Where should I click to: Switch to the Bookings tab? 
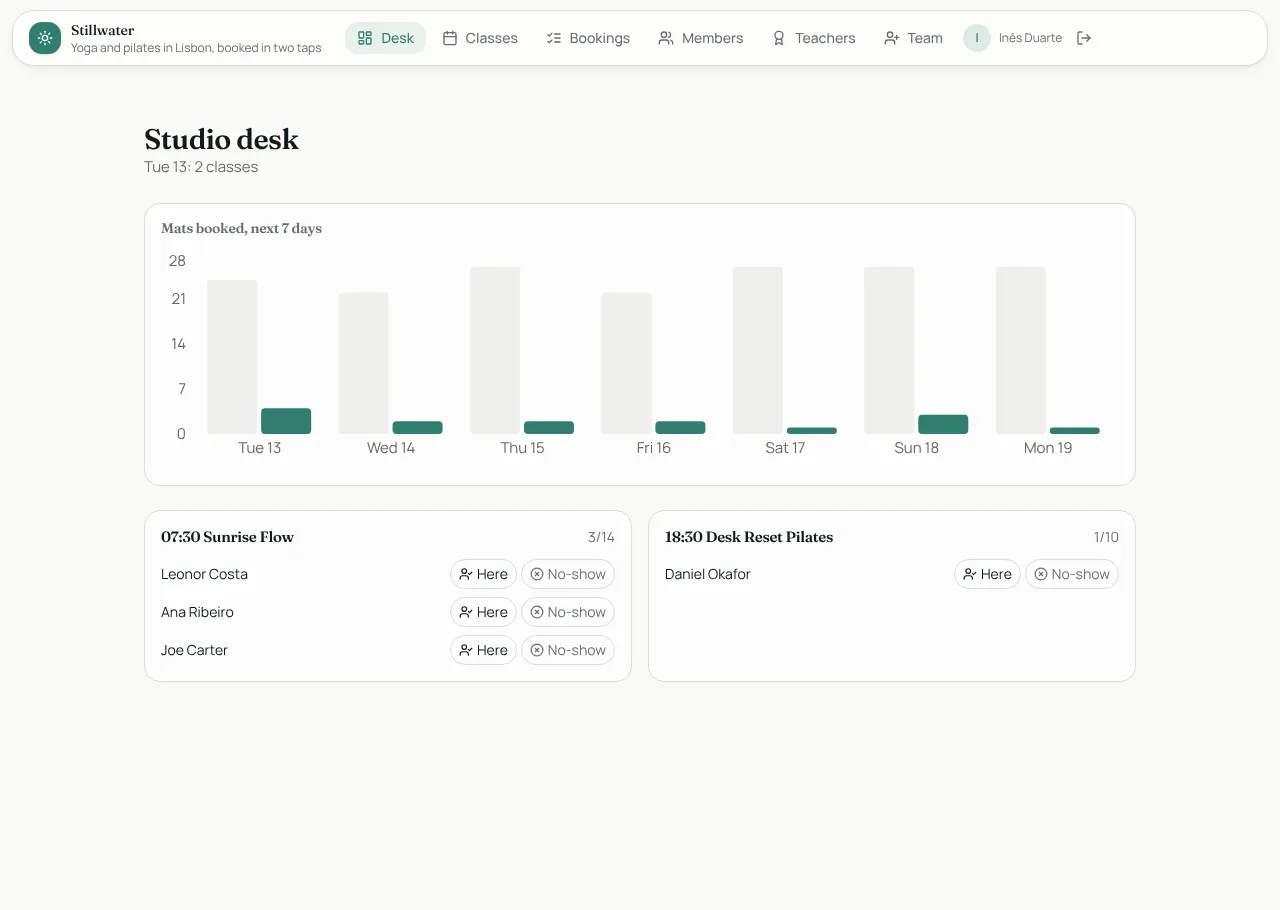point(588,38)
